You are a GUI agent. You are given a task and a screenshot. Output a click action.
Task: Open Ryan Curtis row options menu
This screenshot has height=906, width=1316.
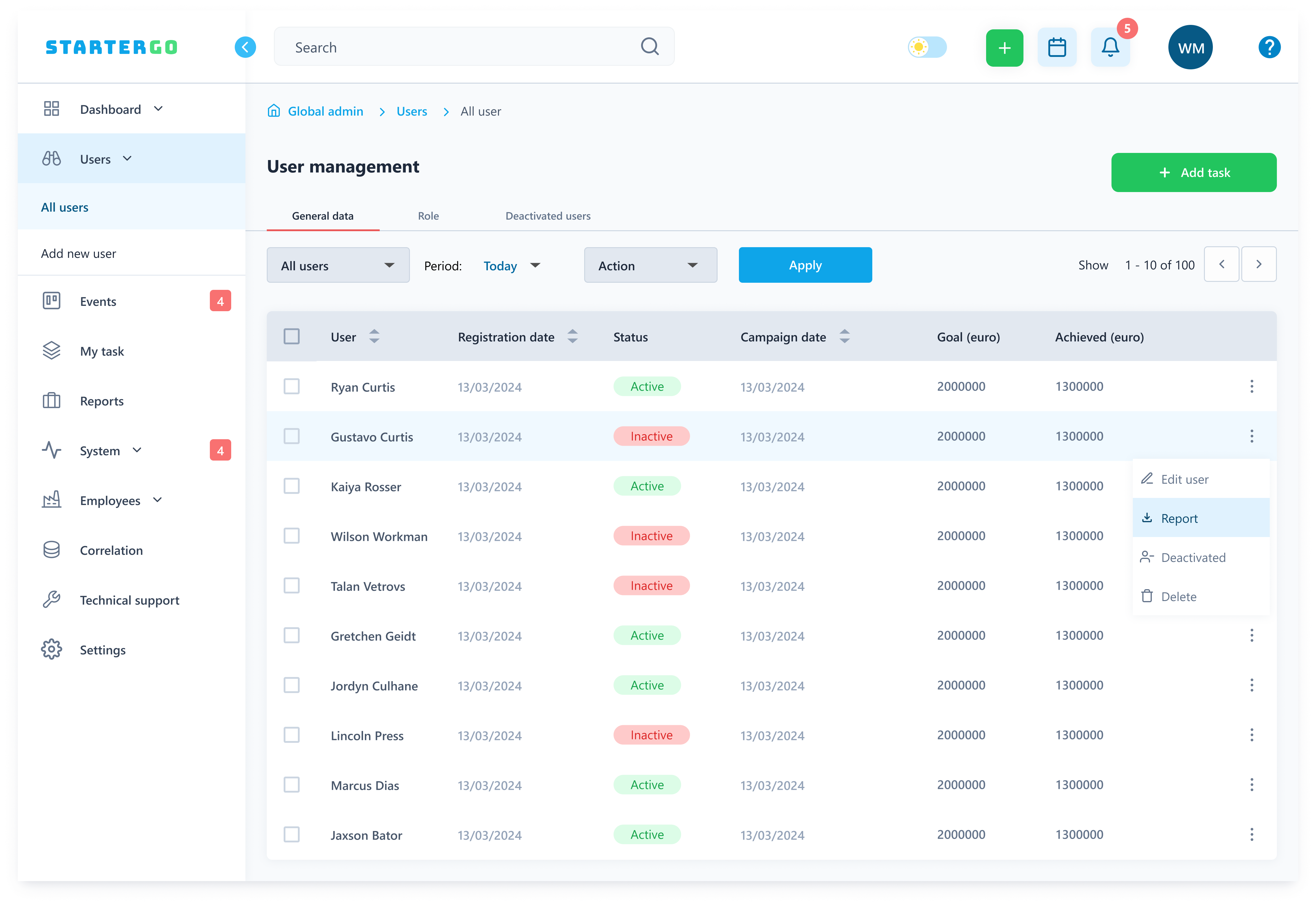point(1251,386)
